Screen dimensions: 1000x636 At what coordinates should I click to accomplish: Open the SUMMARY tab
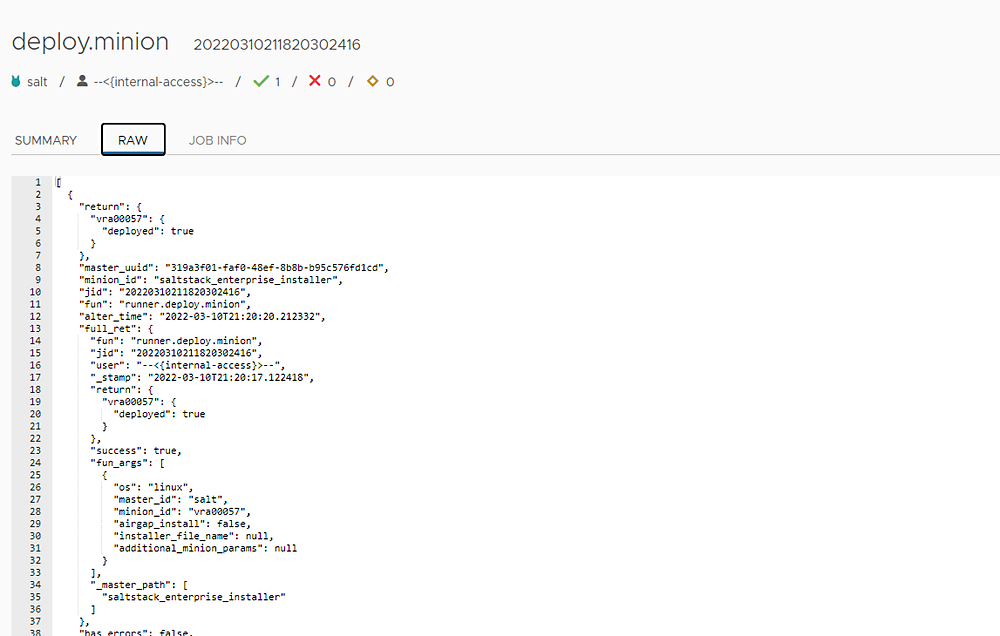[46, 140]
